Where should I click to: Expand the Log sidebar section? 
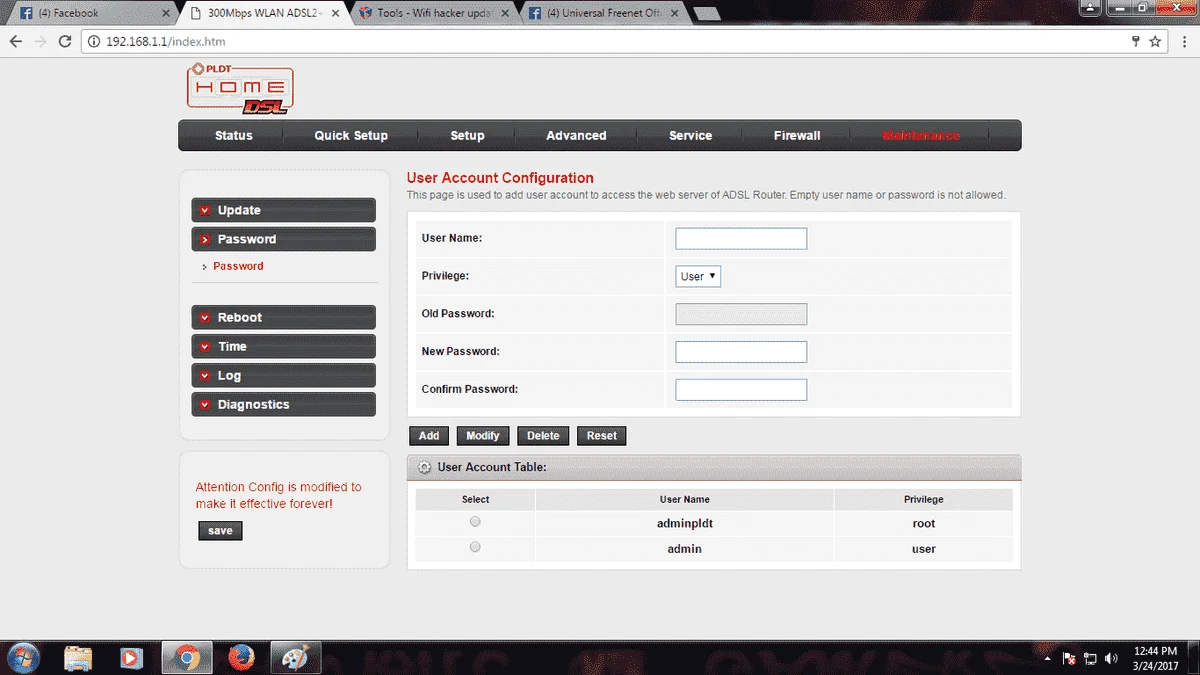pos(283,375)
